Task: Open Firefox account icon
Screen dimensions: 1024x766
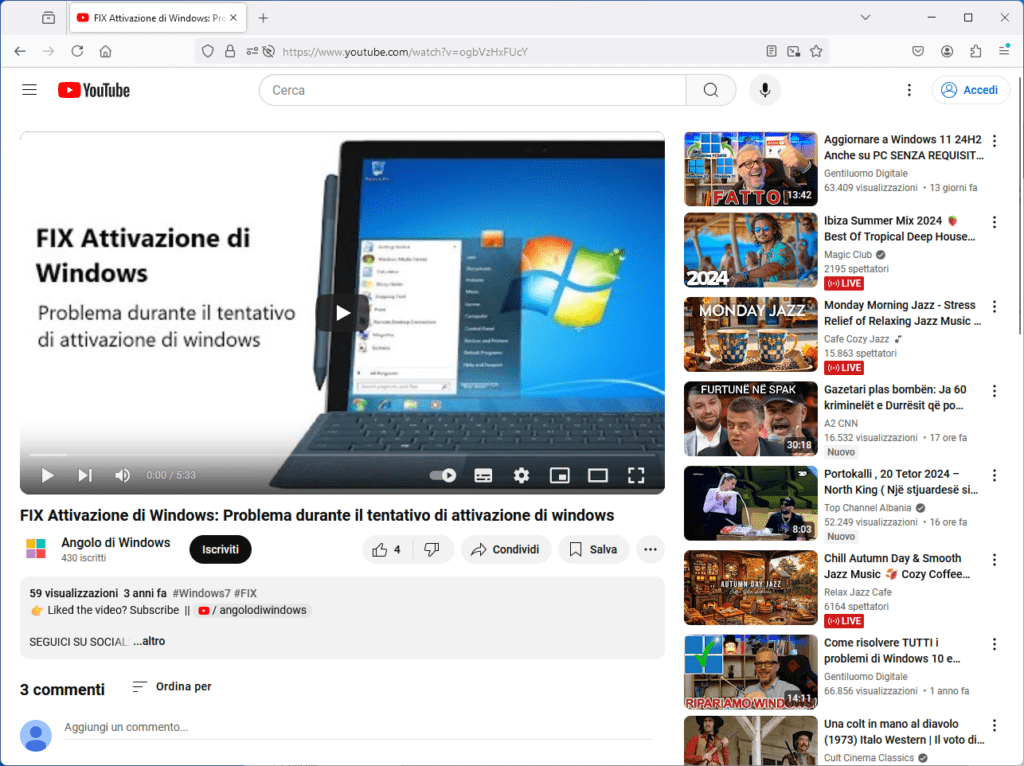Action: tap(947, 51)
